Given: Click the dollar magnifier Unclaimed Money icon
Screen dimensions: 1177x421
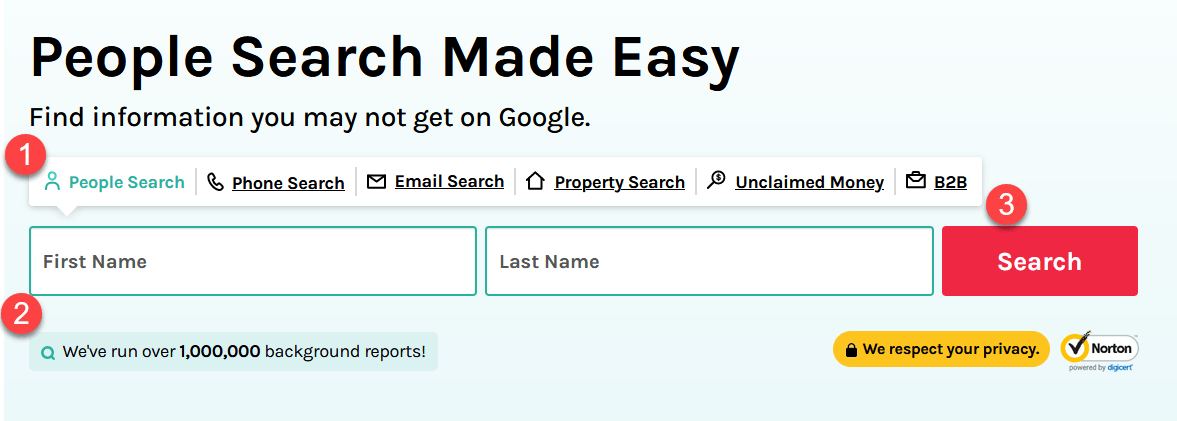Looking at the screenshot, I should [717, 181].
